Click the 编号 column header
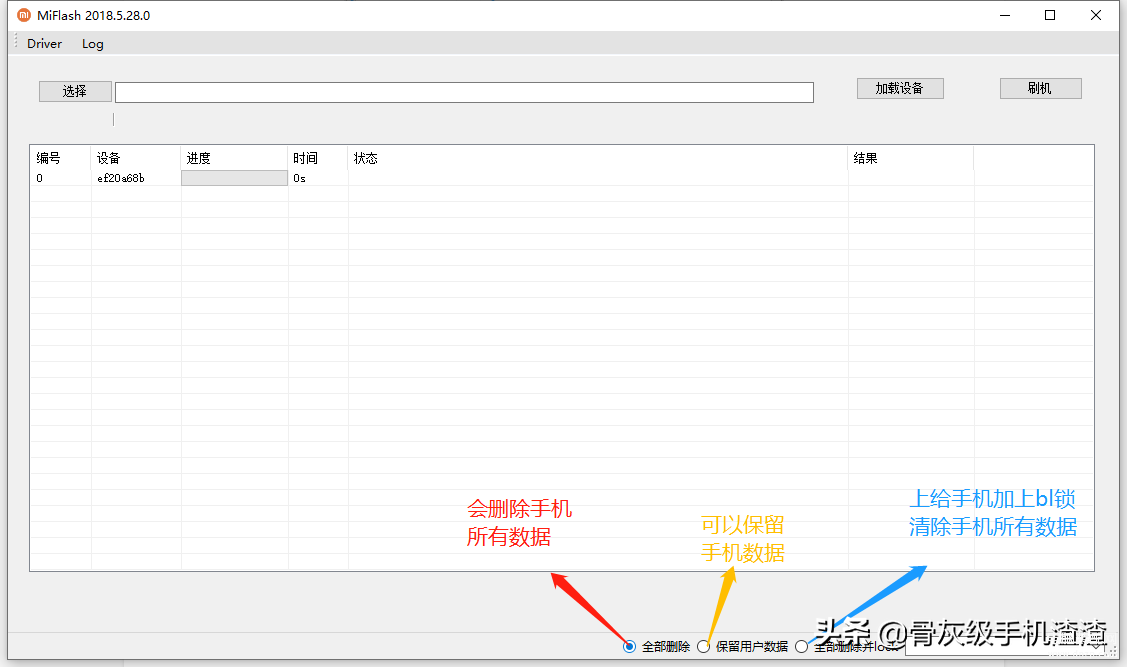Image resolution: width=1127 pixels, height=667 pixels. [60, 158]
